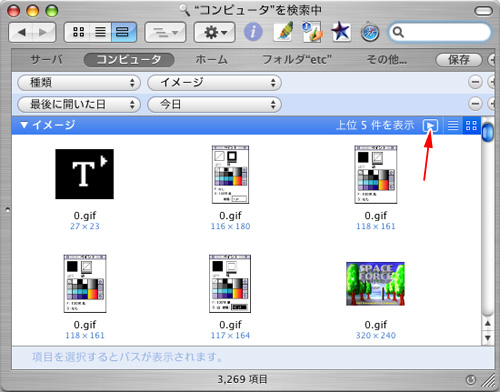Screen dimensions: 500x392
Task: Click the star application toolbar icon
Action: (341, 32)
